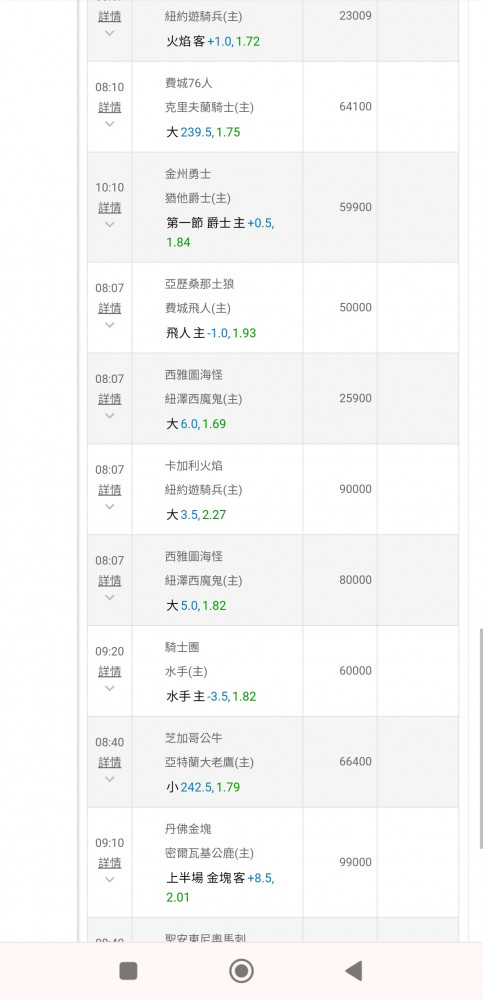Click the page's vertical scrollbar thumb
This screenshot has width=483, height=1000.
click(x=480, y=738)
